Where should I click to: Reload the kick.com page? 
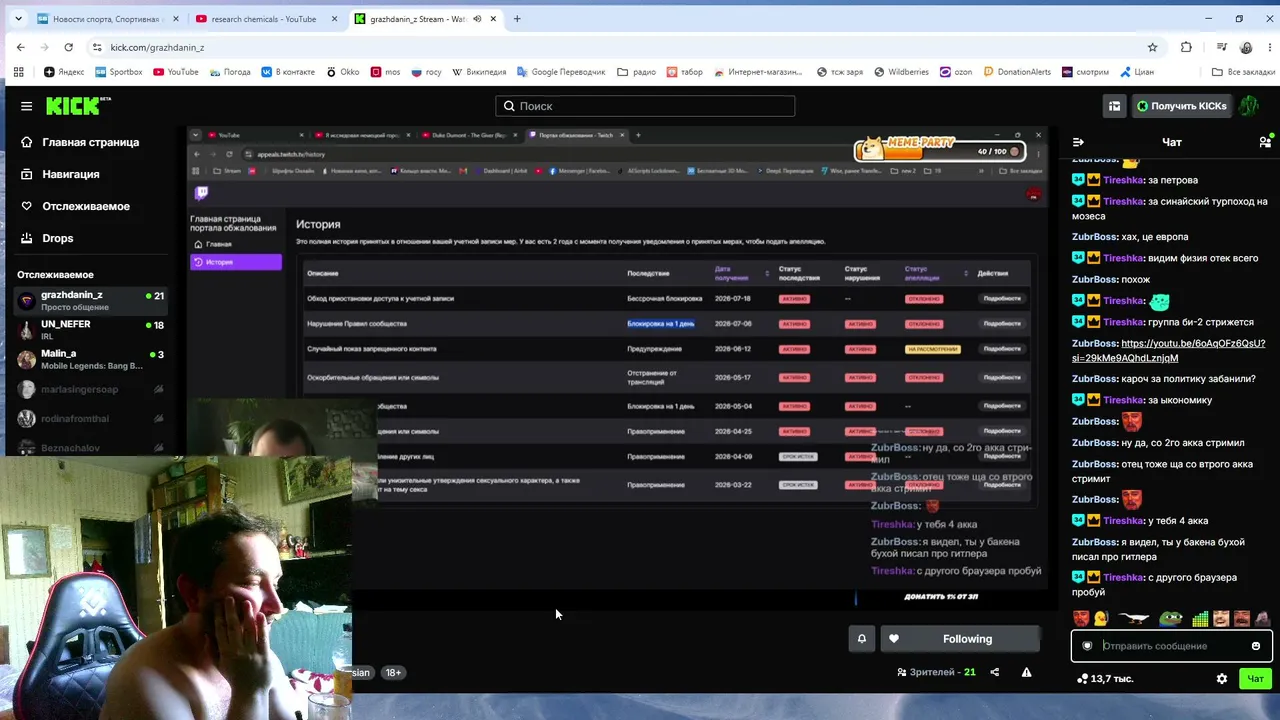68,47
